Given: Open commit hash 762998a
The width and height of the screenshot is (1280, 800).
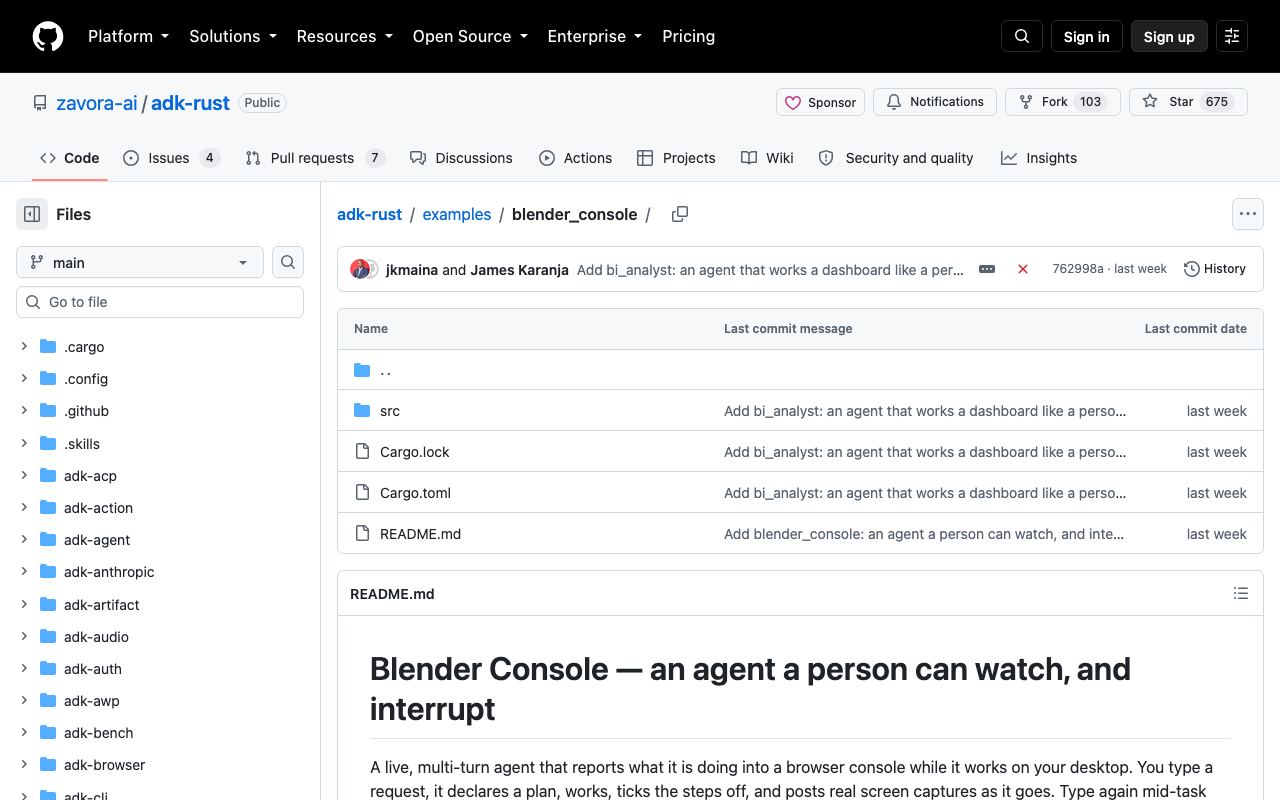Looking at the screenshot, I should [x=1078, y=269].
